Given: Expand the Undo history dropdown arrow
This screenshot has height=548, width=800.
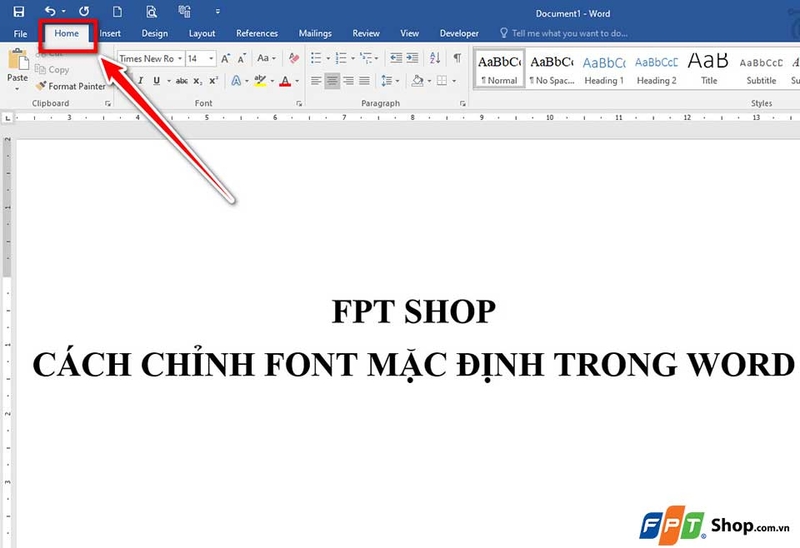Looking at the screenshot, I should click(64, 11).
